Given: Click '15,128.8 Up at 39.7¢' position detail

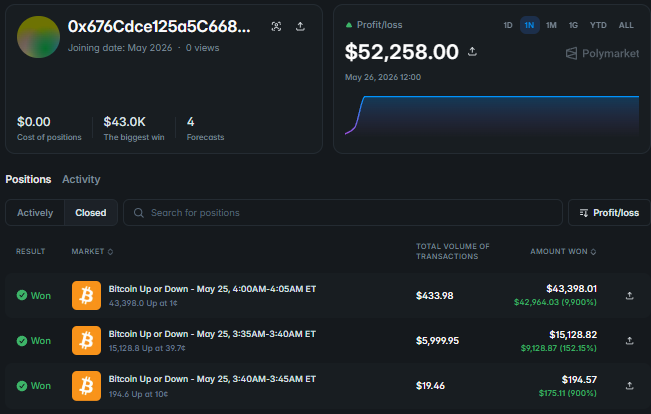Looking at the screenshot, I should pyautogui.click(x=147, y=348).
